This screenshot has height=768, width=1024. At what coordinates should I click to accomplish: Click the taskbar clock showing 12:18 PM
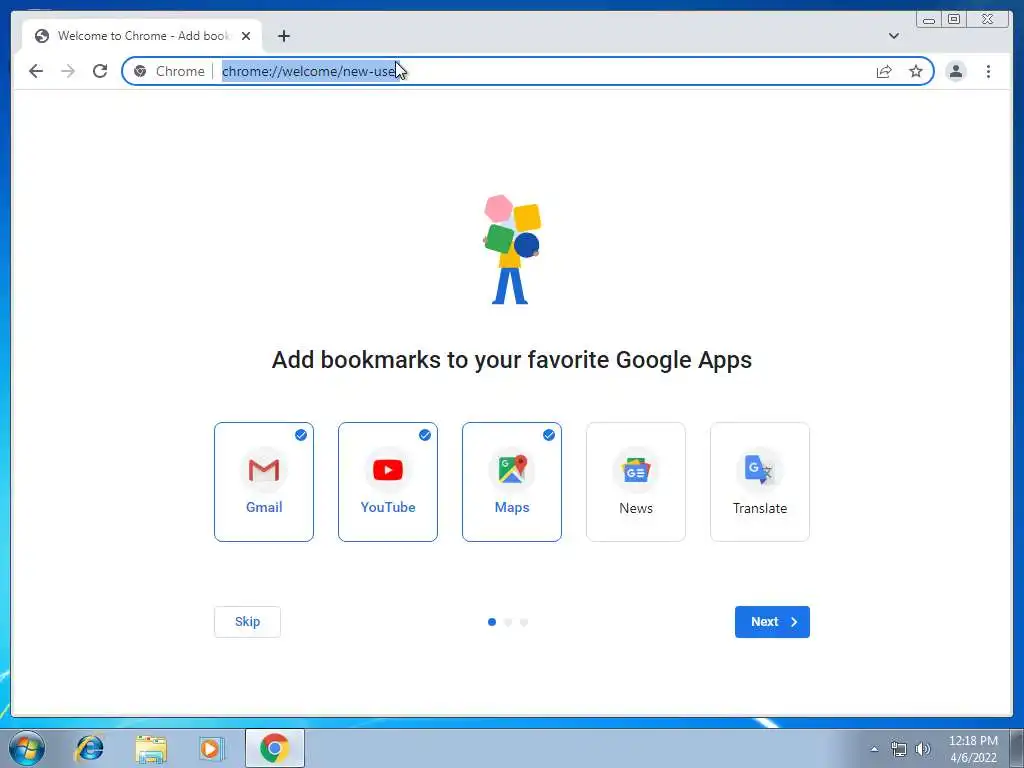pos(973,749)
